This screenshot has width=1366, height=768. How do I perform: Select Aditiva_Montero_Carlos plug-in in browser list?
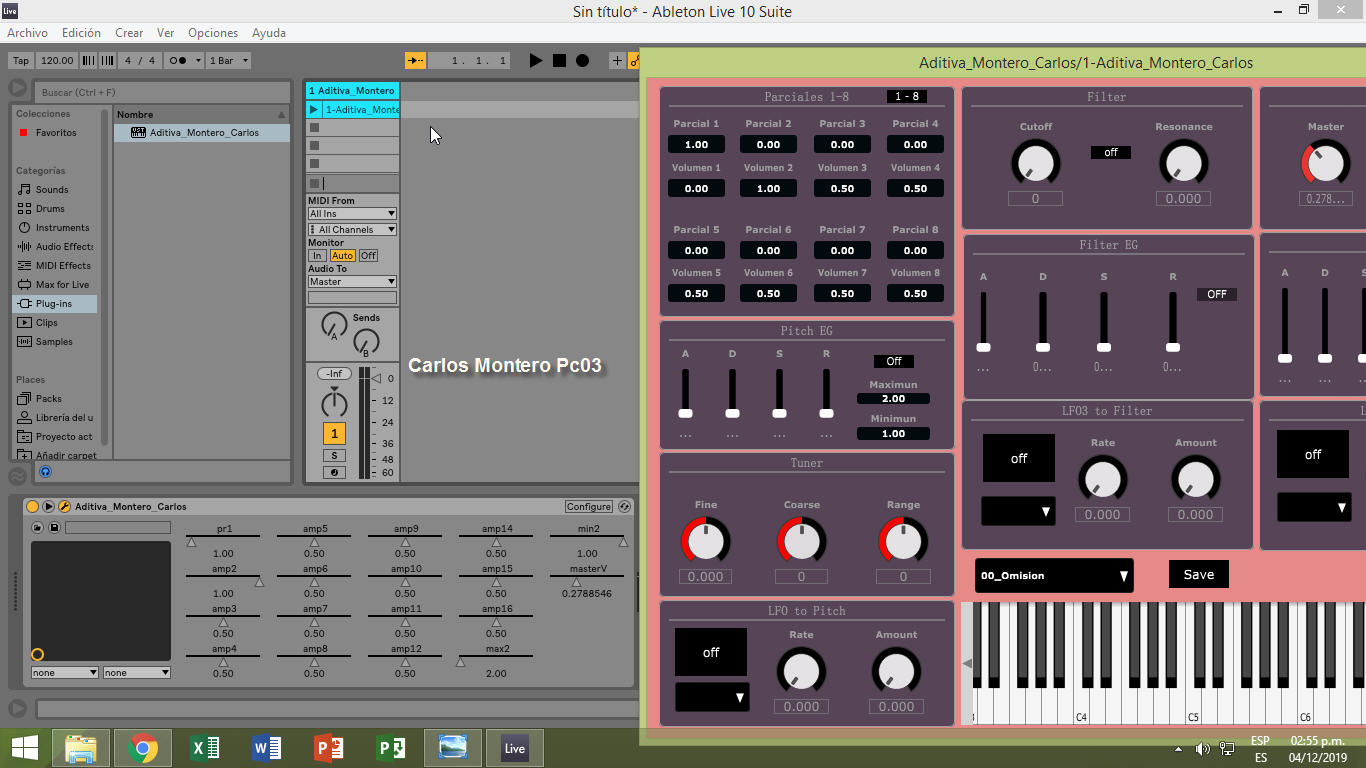[x=203, y=132]
